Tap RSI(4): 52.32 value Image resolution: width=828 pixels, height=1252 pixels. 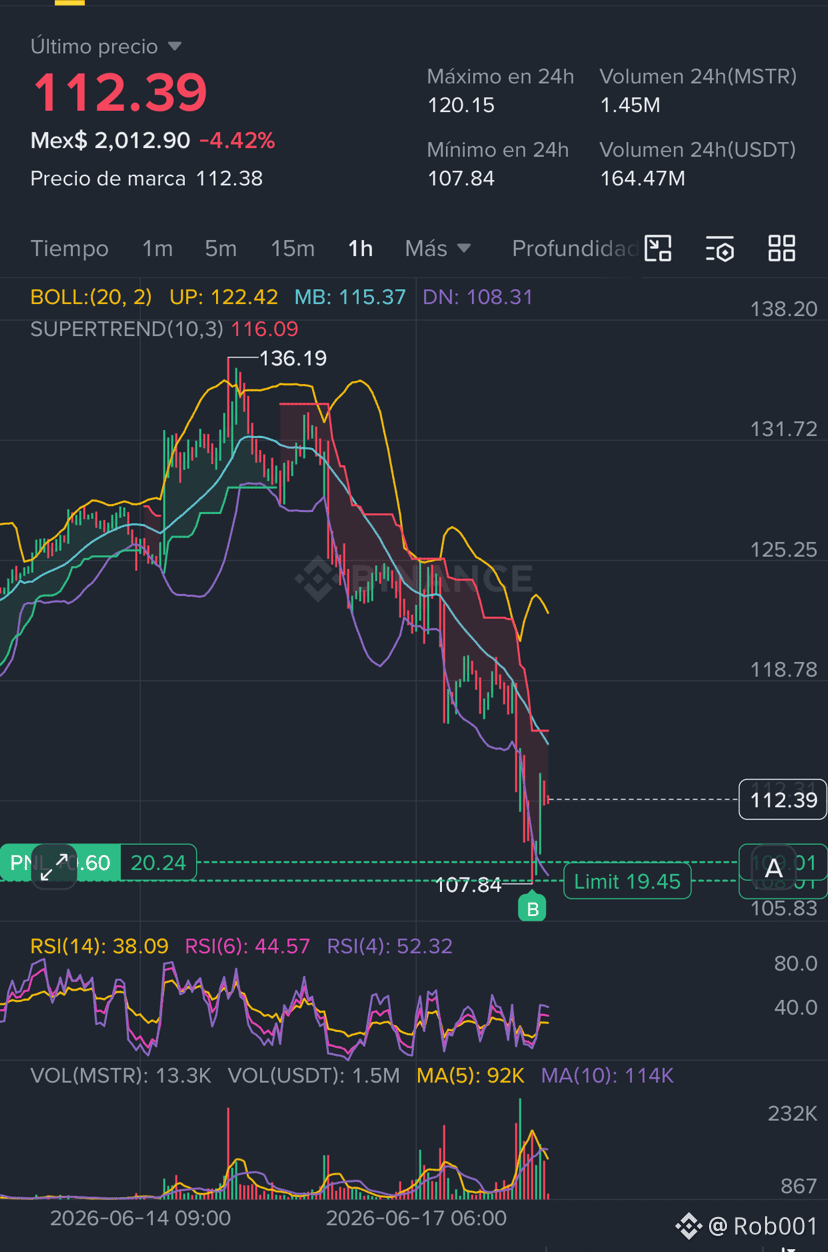click(390, 946)
